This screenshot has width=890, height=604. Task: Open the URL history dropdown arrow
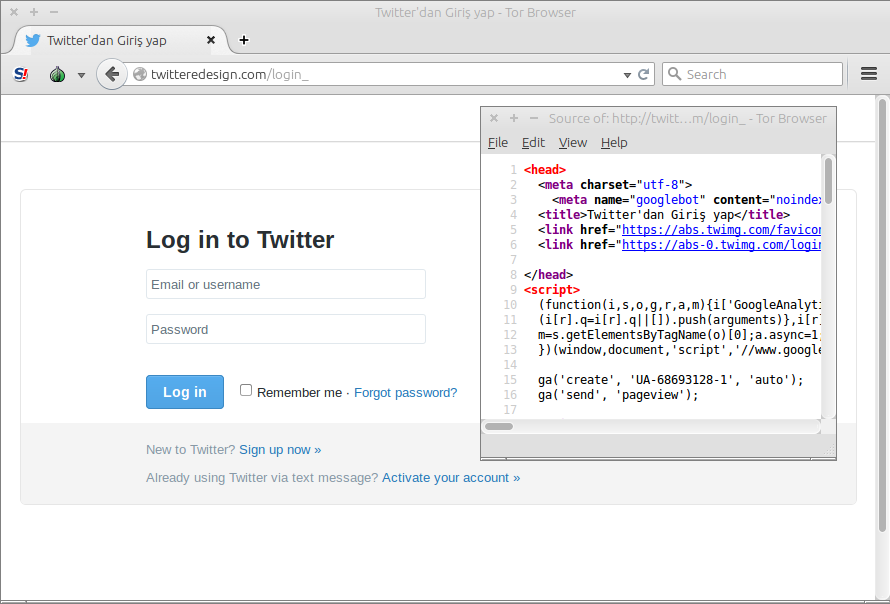627,75
